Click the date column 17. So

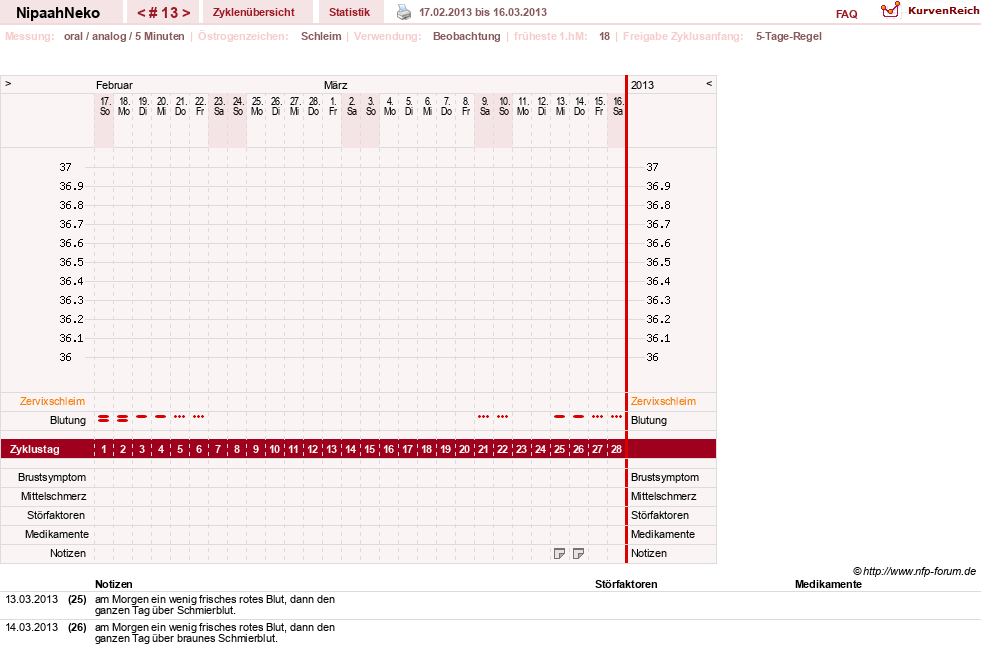click(x=104, y=106)
